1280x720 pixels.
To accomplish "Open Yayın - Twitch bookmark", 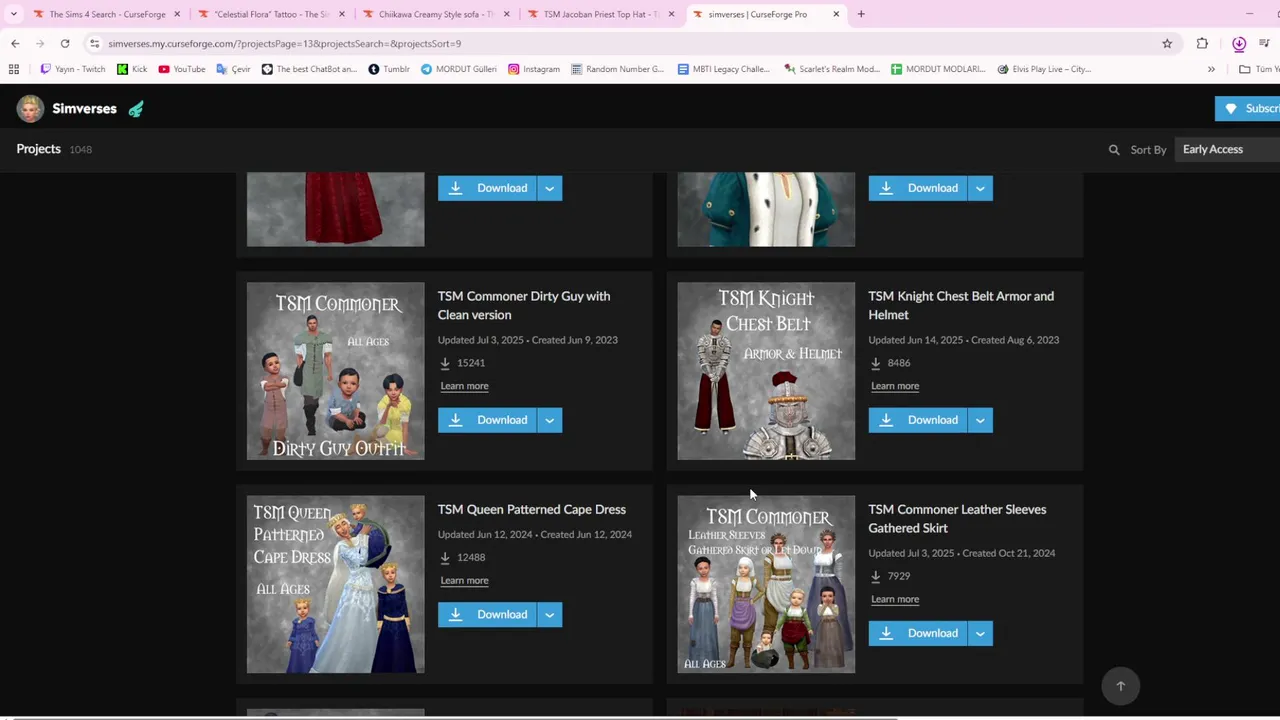I will tap(72, 69).
